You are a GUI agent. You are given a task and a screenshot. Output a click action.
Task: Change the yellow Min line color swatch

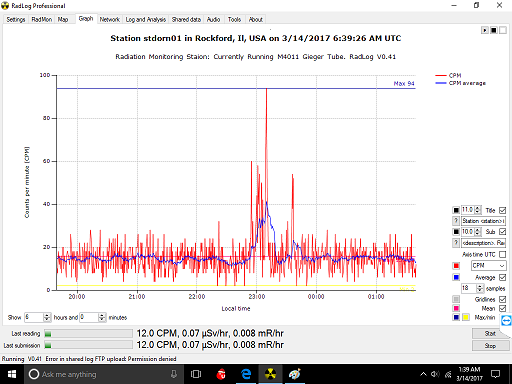click(x=465, y=317)
